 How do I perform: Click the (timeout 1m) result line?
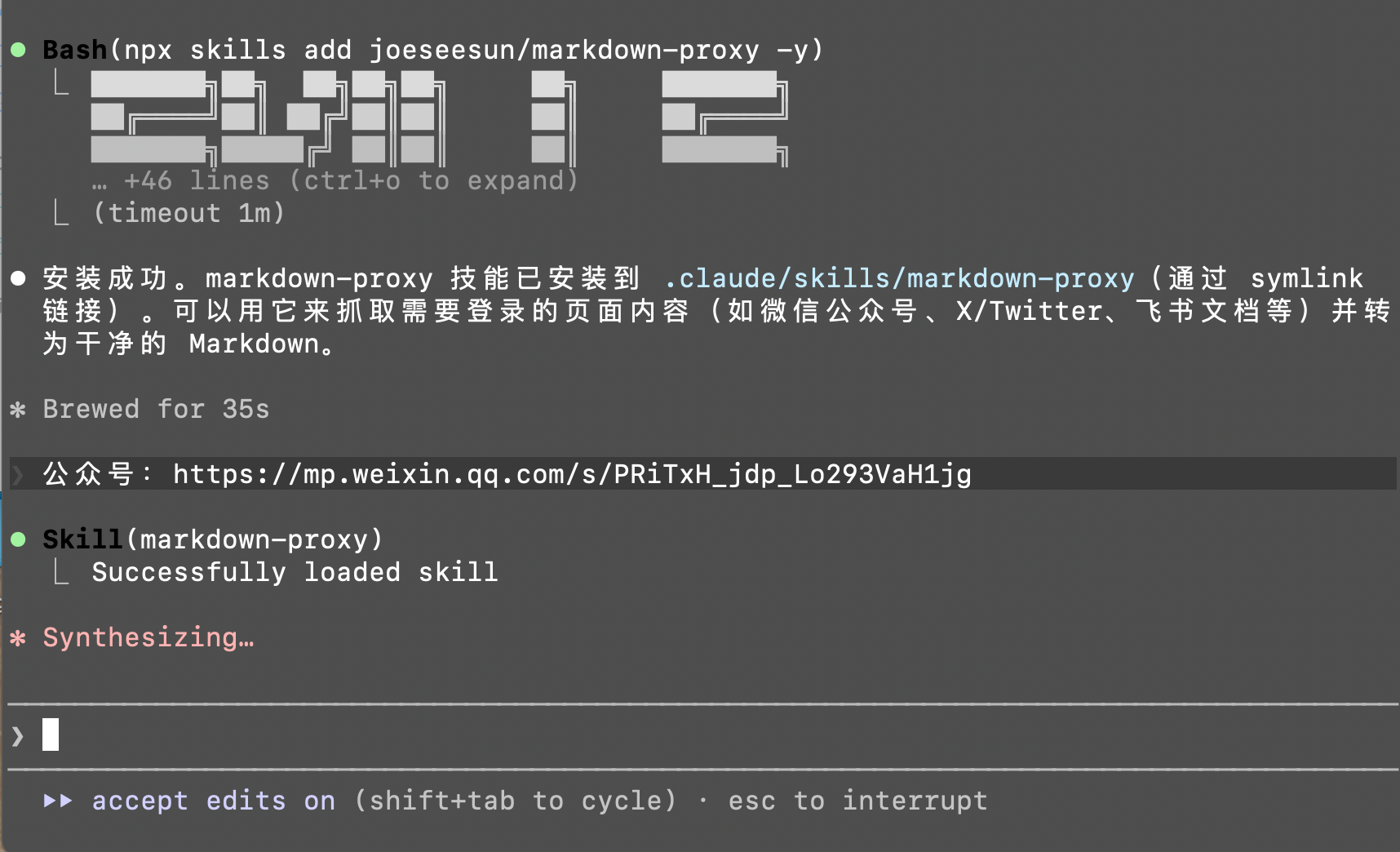click(x=188, y=213)
